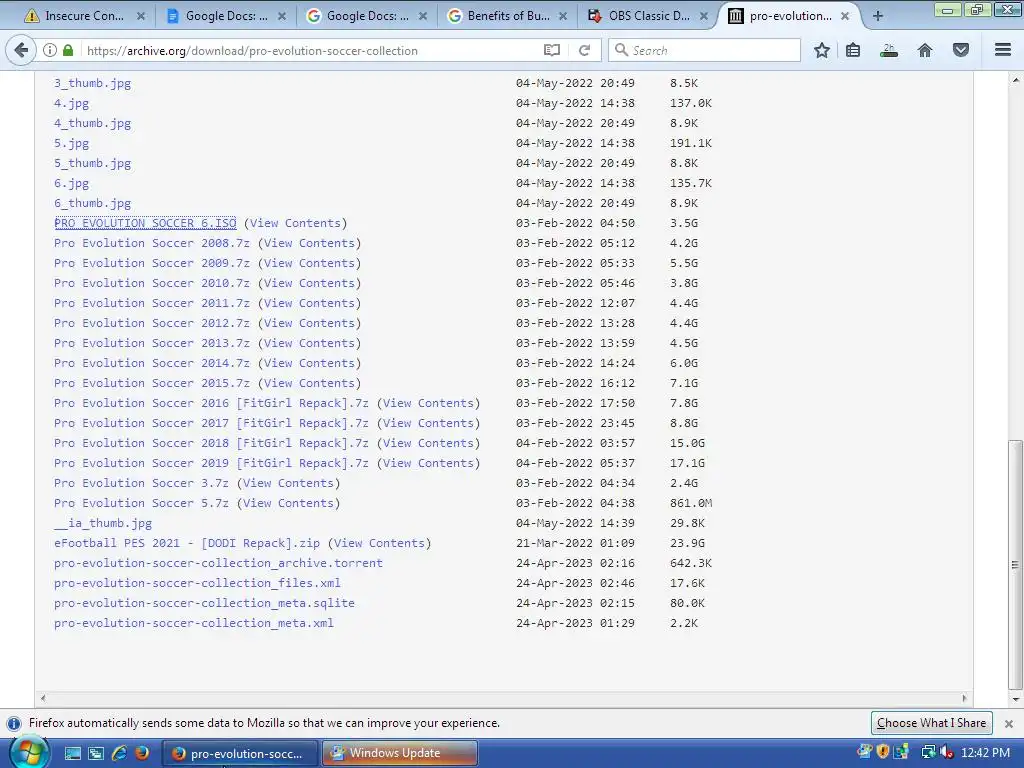Close the Insecure Connection tab
Viewport: 1024px width, 768px height.
(x=140, y=16)
